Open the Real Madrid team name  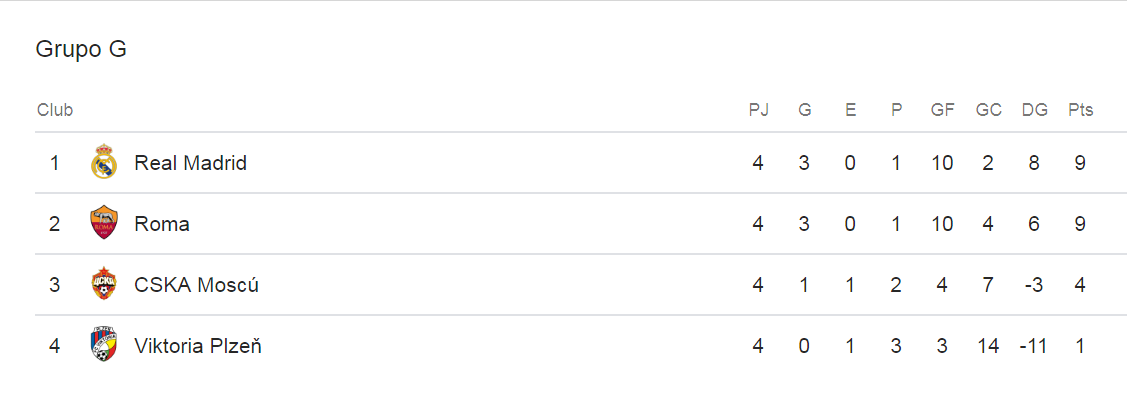(x=190, y=162)
